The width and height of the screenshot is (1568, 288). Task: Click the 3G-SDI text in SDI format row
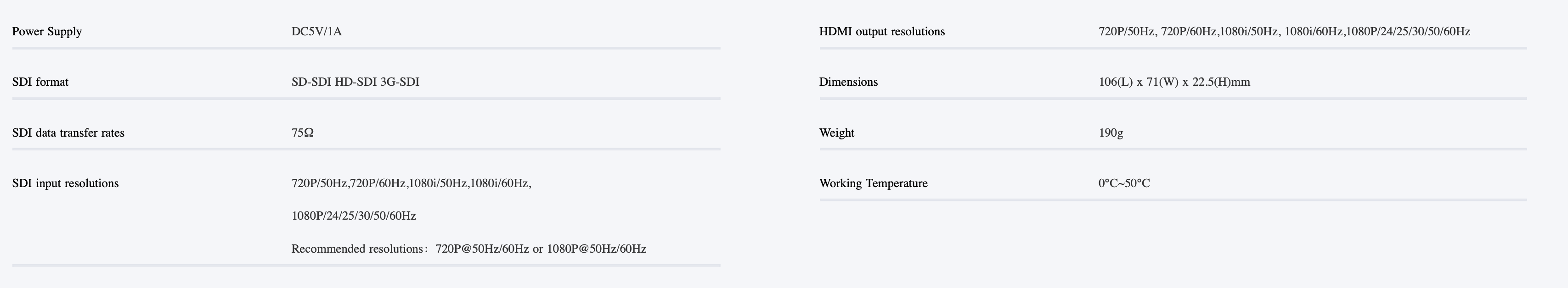click(x=399, y=82)
